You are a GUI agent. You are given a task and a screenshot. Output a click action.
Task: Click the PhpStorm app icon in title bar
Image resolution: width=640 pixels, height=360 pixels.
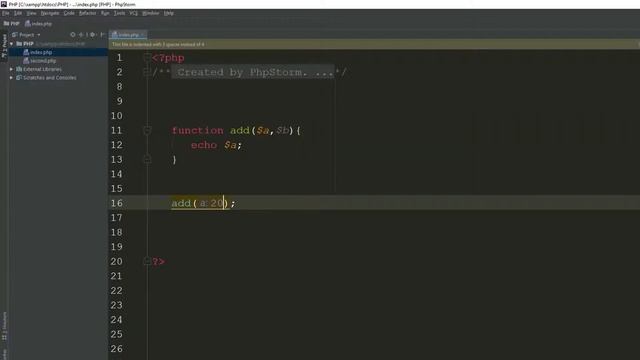pos(4,4)
